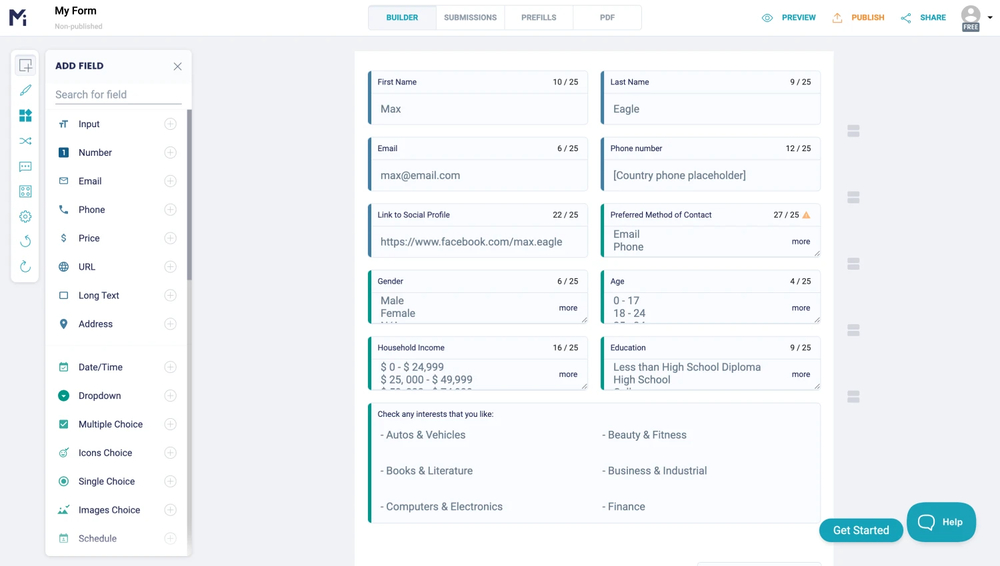The height and width of the screenshot is (566, 1000).
Task: Click the Publish button
Action: tap(858, 18)
